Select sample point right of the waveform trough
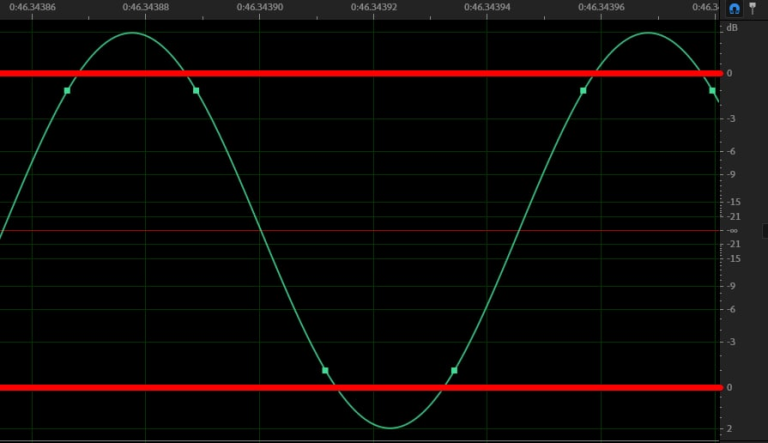The image size is (768, 443). [x=454, y=371]
